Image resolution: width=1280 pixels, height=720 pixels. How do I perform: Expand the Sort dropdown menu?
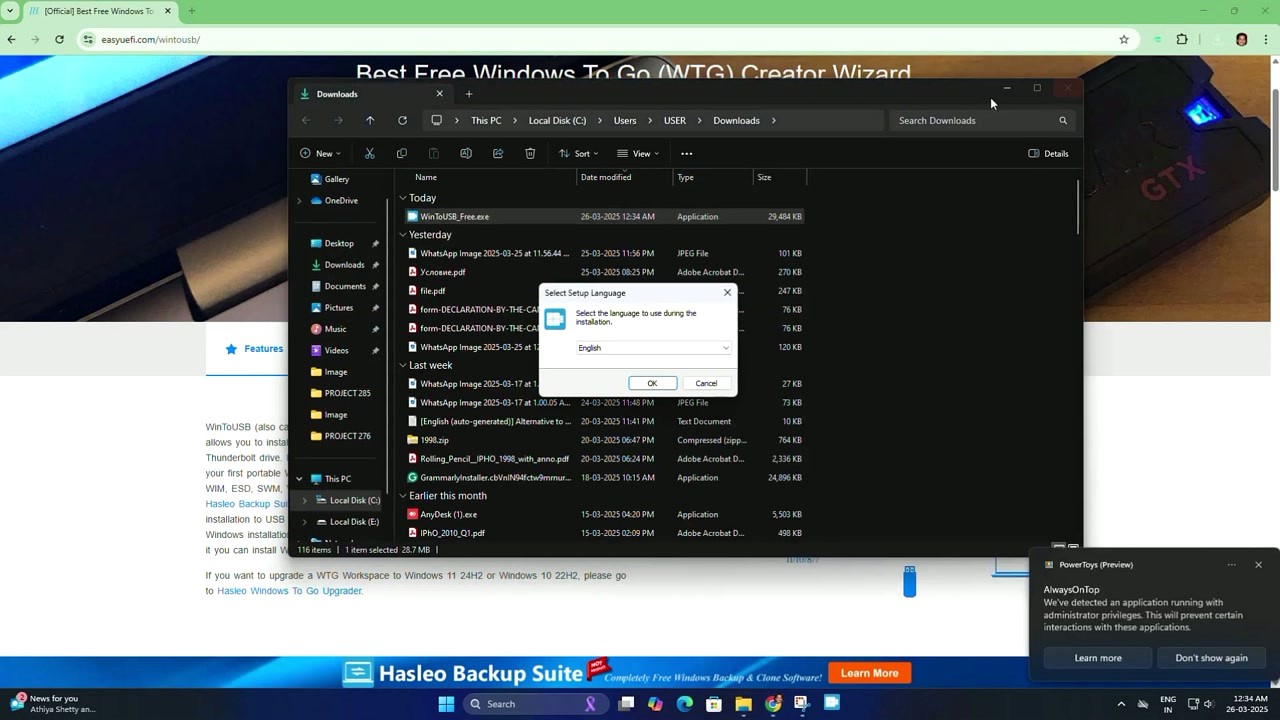578,153
